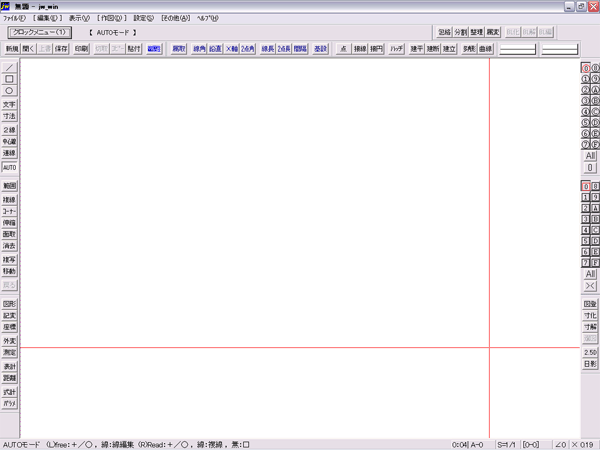Select the 消去 erase tool

(9, 246)
